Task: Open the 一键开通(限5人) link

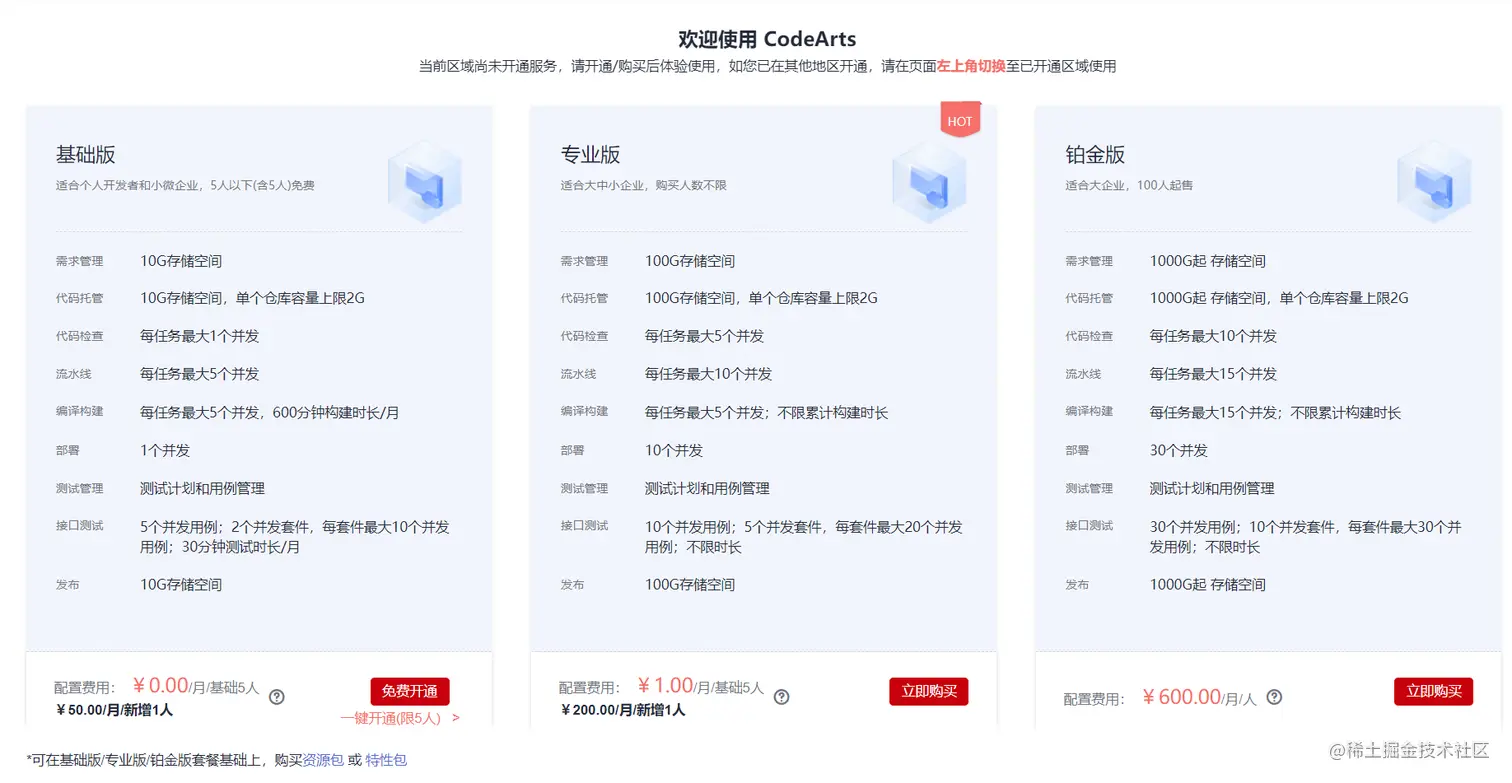Action: (x=400, y=718)
